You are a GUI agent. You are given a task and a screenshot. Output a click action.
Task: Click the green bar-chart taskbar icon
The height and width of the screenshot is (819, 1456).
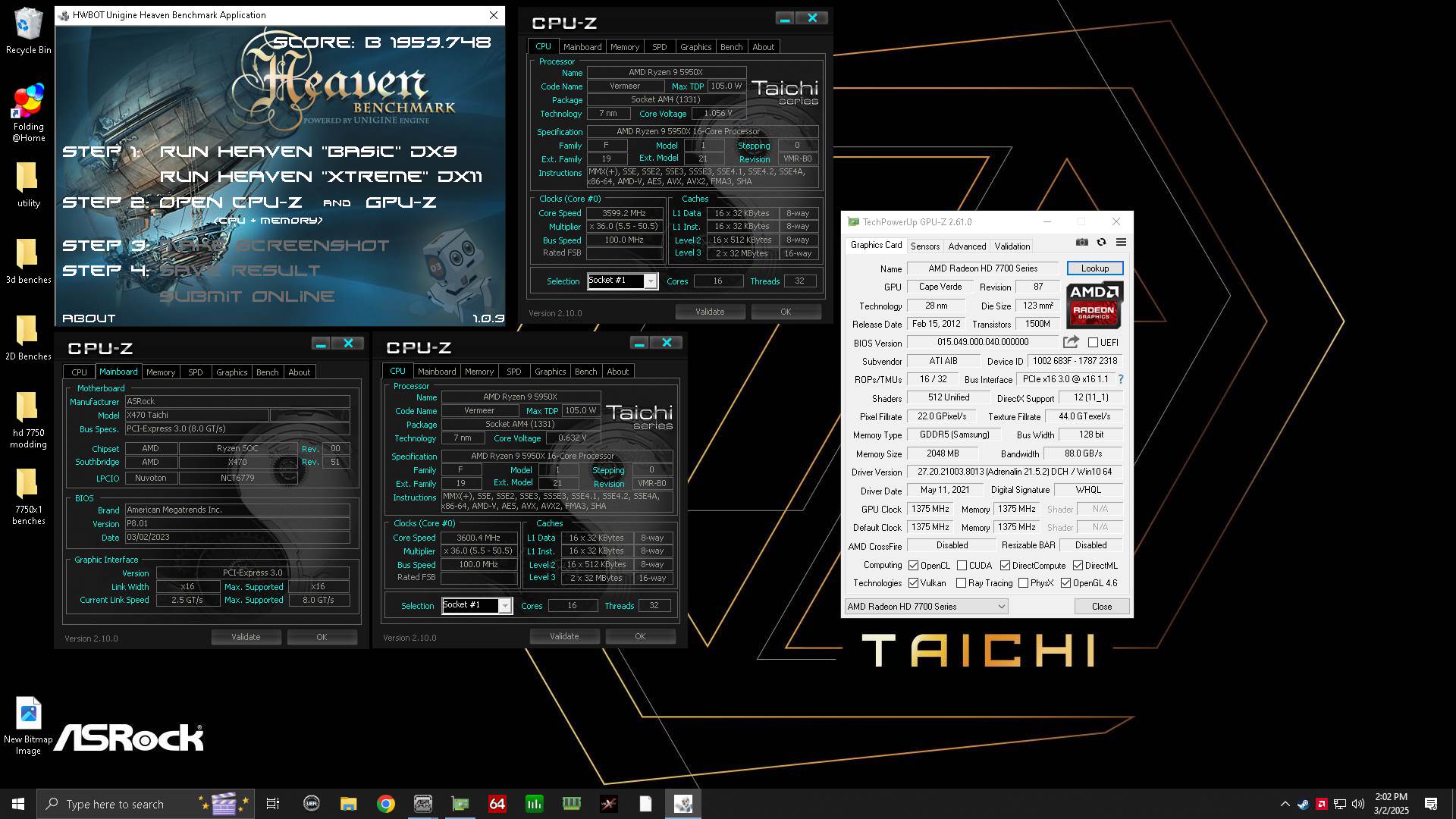(x=534, y=804)
